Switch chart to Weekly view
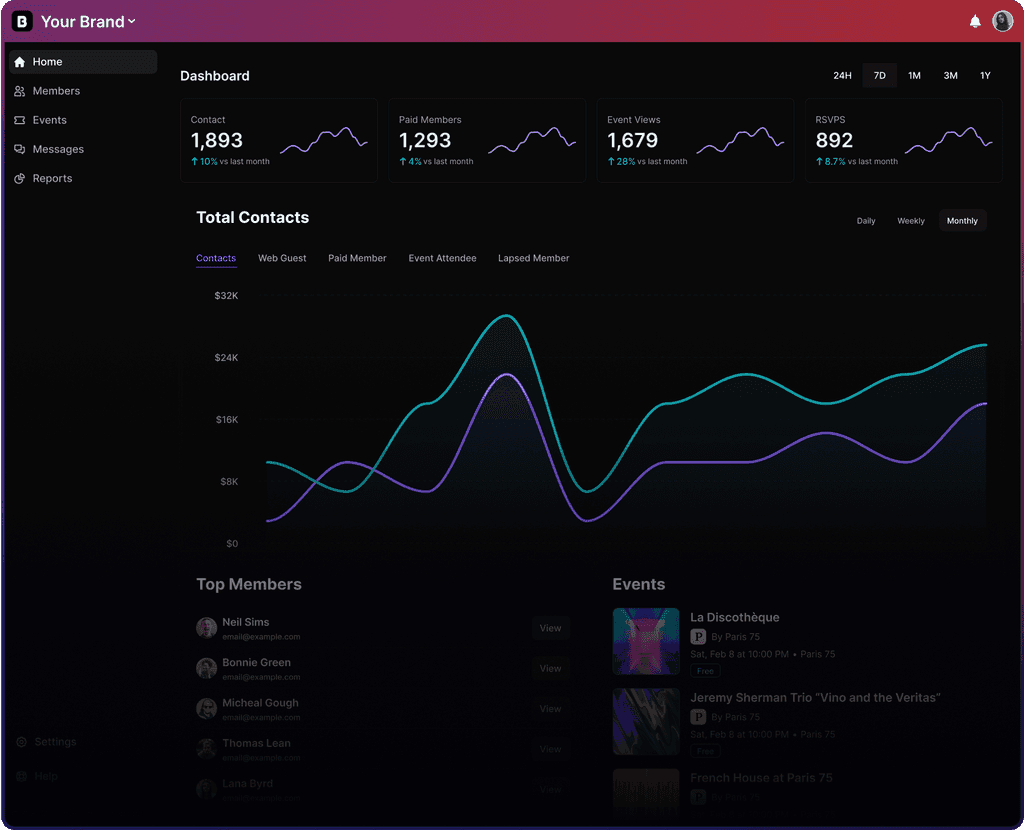Screen dimensions: 1024x830 pos(910,221)
